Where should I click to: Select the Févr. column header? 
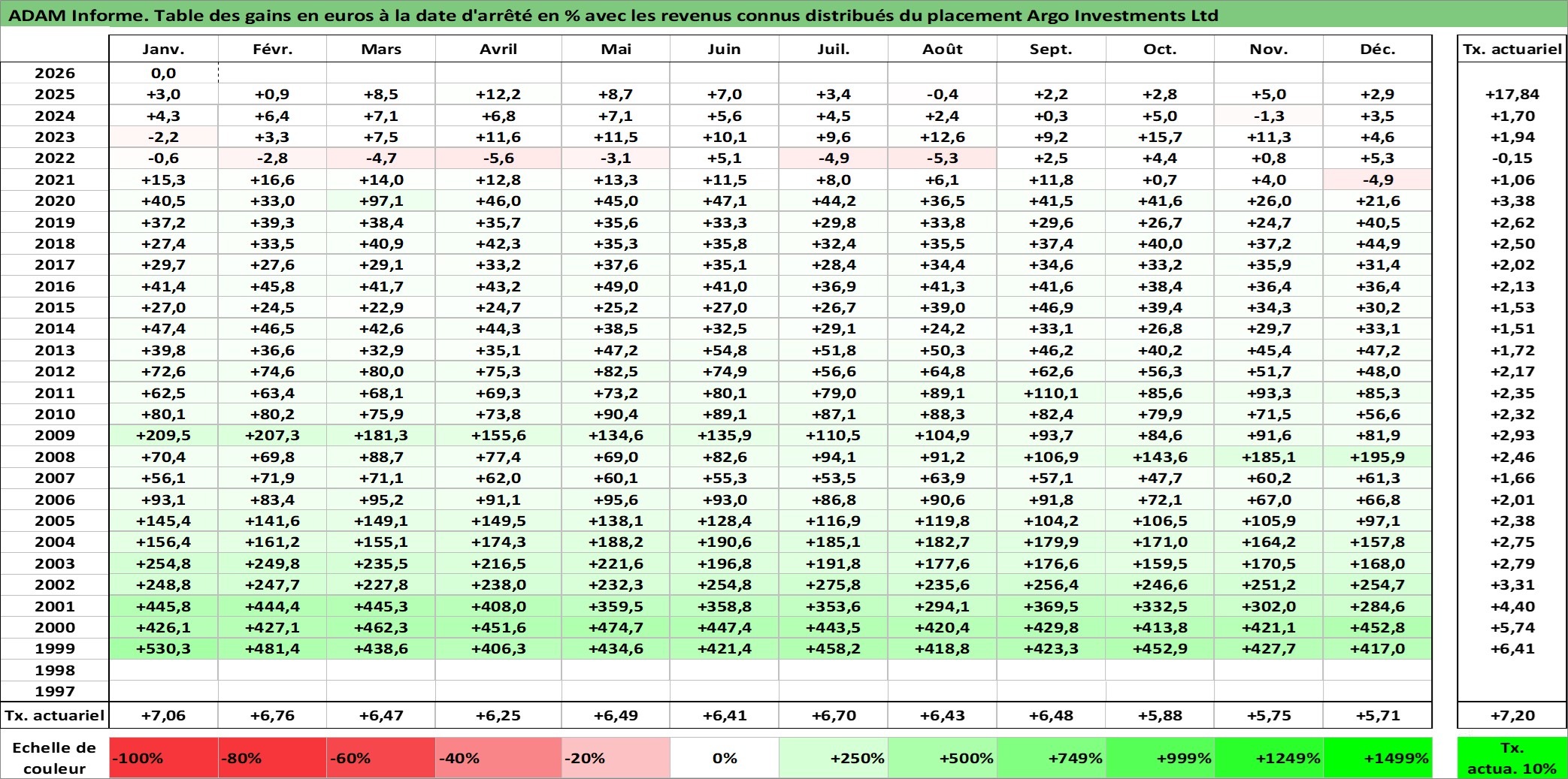coord(272,49)
